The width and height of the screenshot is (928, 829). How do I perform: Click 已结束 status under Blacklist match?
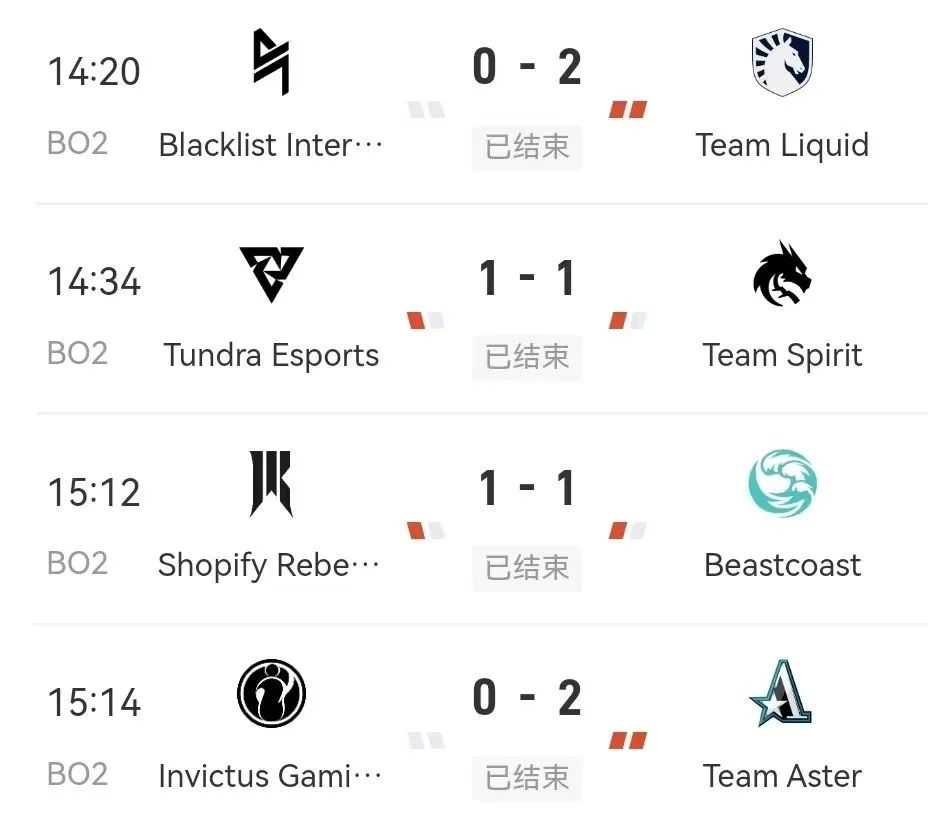pos(527,147)
